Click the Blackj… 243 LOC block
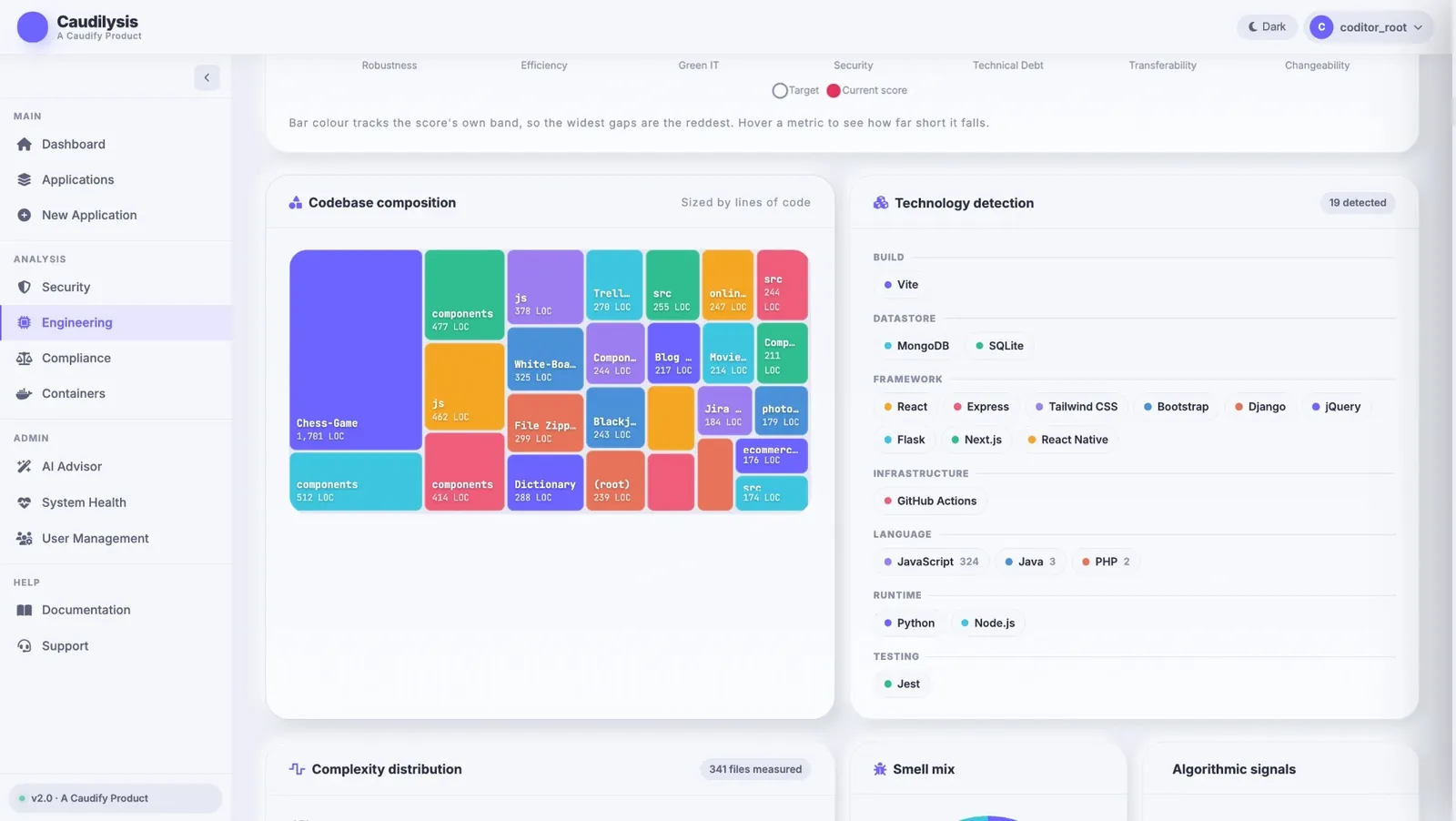 [x=615, y=419]
